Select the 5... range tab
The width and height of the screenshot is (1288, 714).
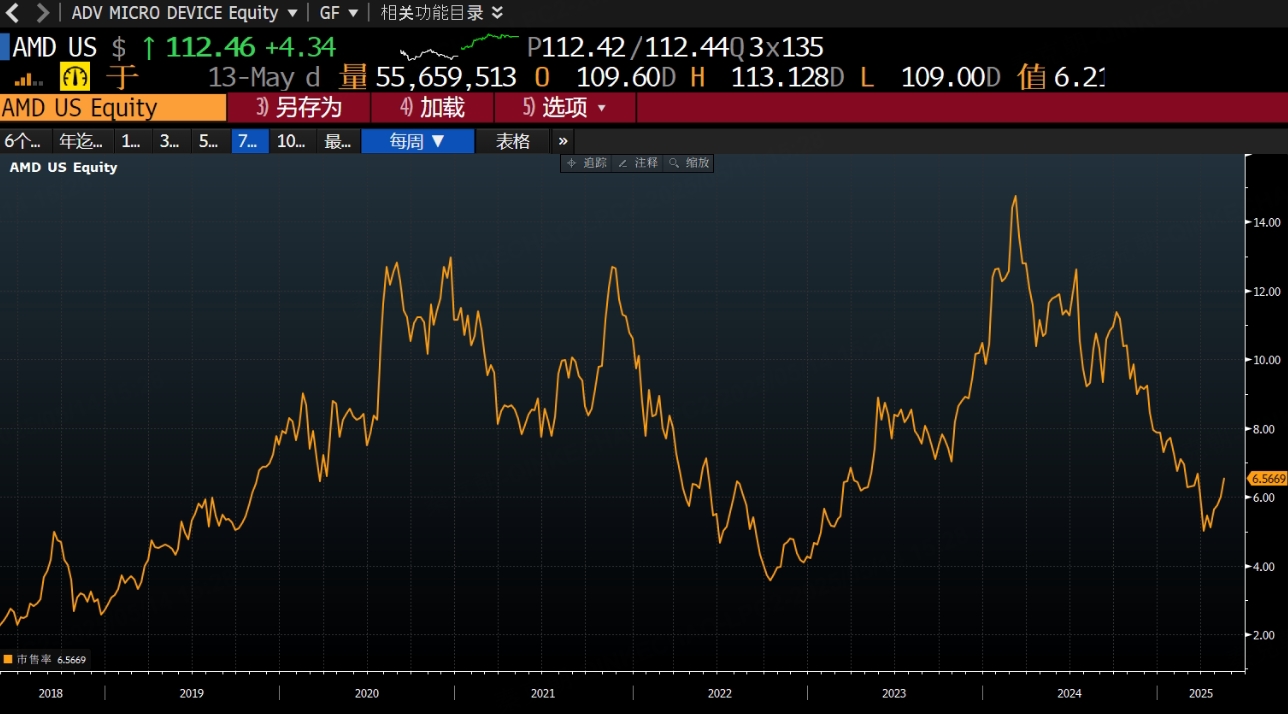210,141
